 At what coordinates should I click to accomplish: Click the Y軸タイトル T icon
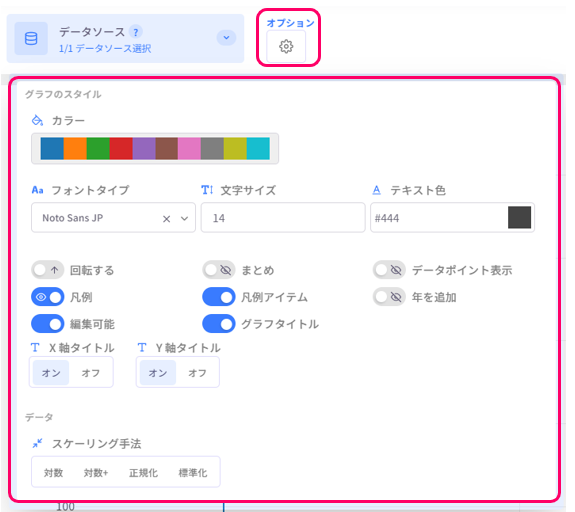pos(142,347)
